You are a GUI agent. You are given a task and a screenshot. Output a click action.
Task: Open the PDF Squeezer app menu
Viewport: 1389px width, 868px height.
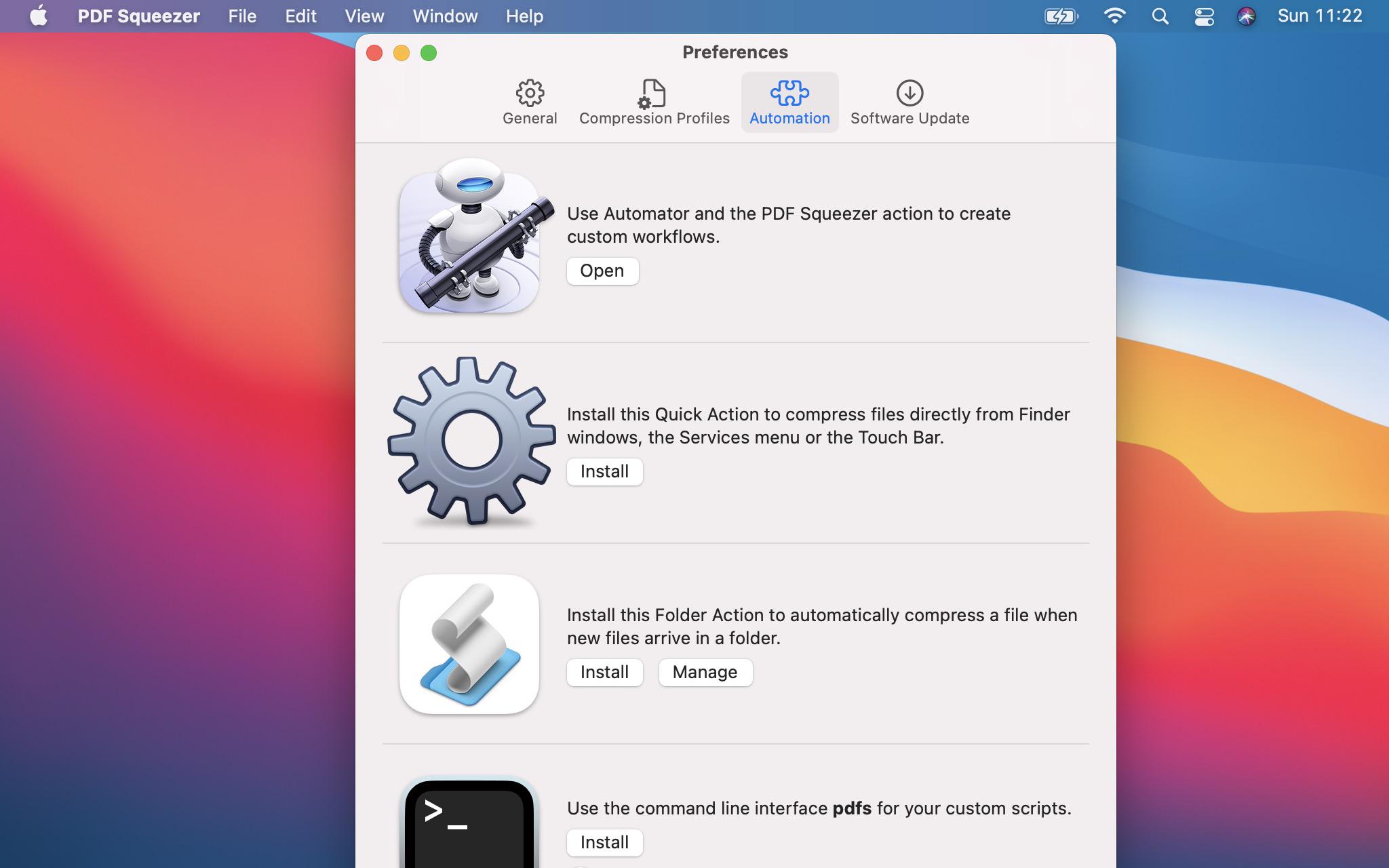coord(138,16)
